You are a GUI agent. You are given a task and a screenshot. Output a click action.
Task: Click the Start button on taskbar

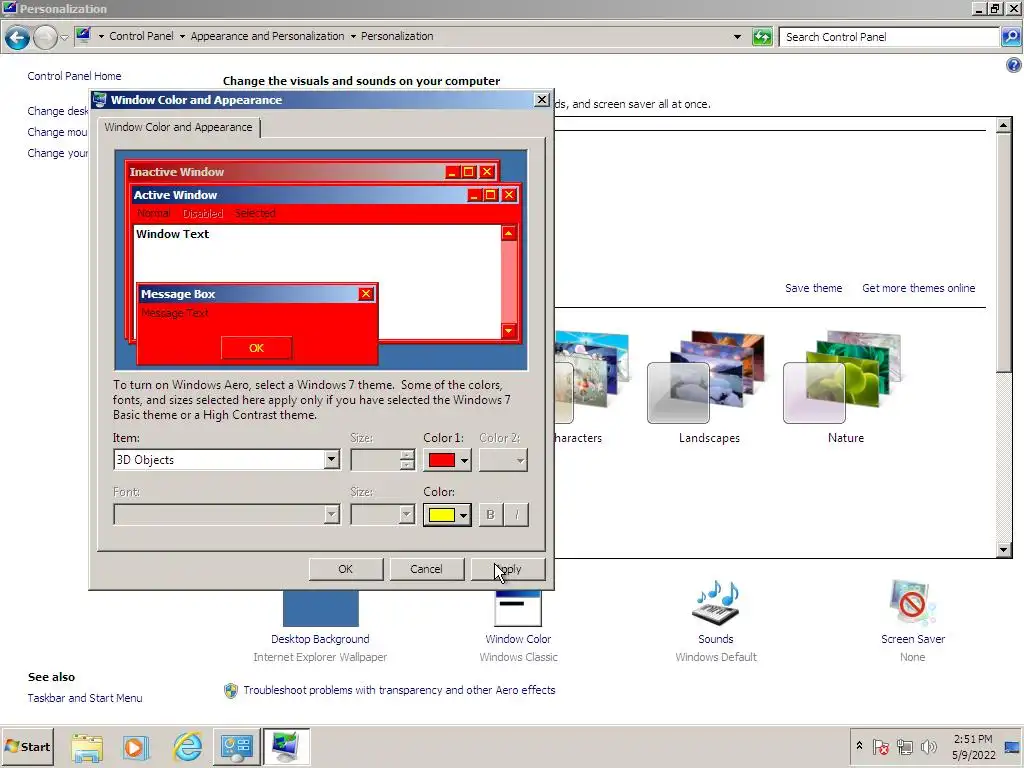pyautogui.click(x=27, y=746)
